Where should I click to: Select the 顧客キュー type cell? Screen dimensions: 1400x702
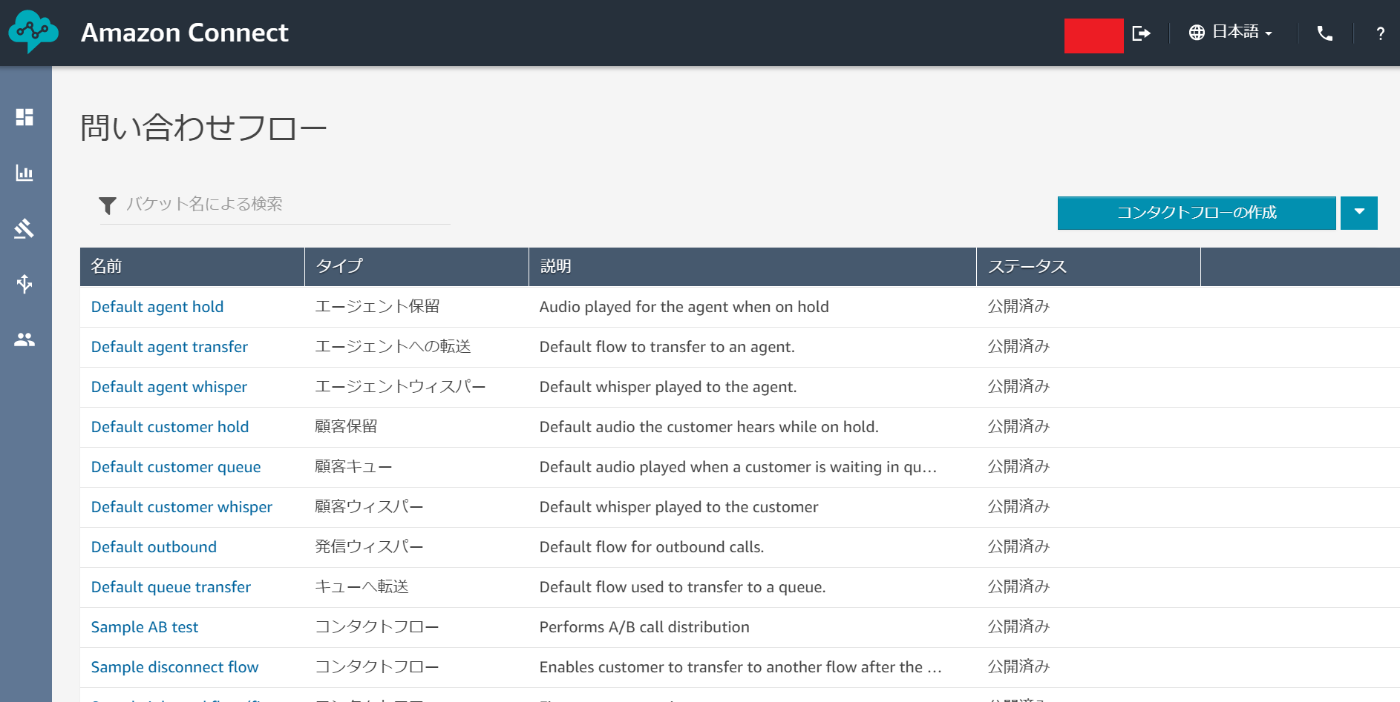pos(354,467)
